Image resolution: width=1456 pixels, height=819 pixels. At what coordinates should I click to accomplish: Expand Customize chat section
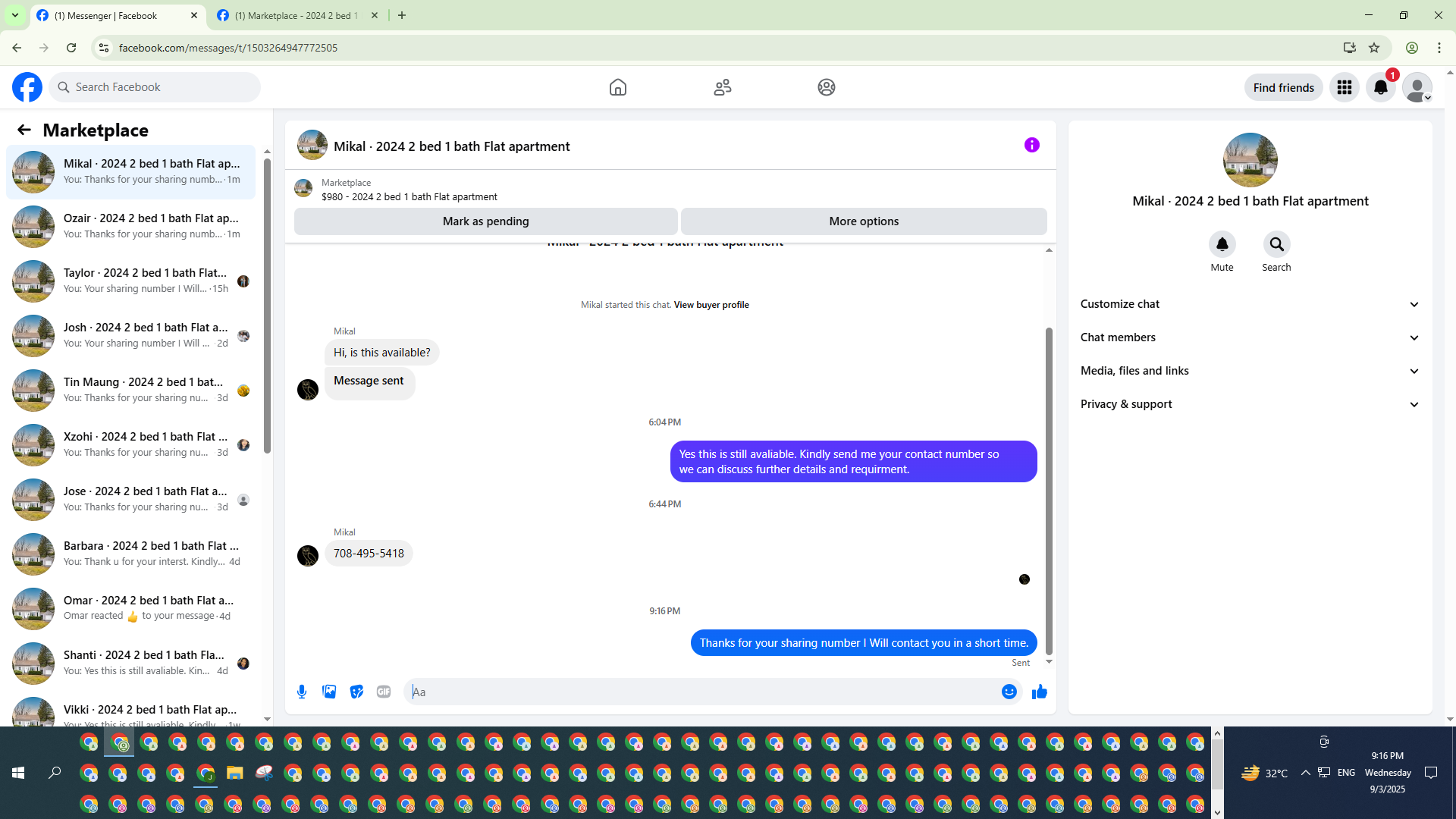[x=1250, y=304]
